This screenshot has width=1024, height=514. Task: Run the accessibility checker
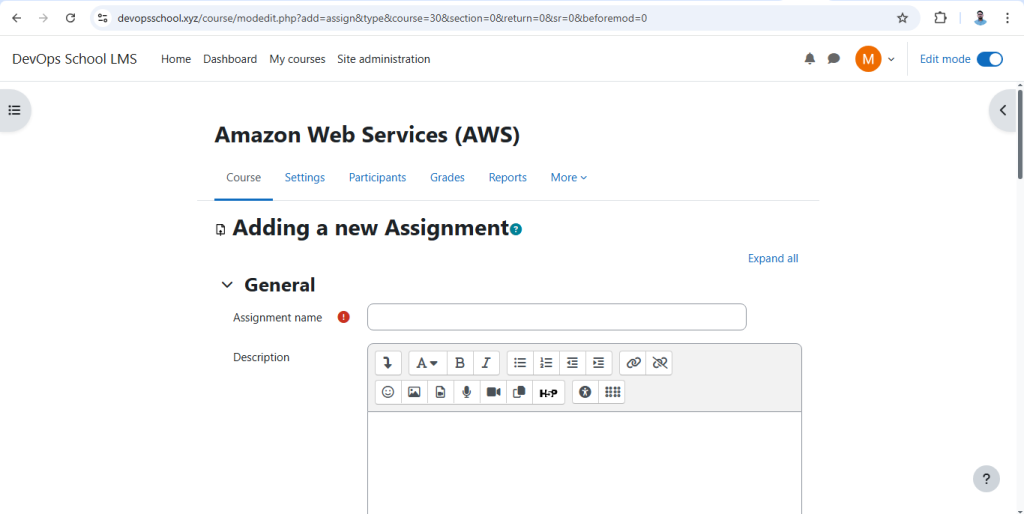[x=585, y=392]
